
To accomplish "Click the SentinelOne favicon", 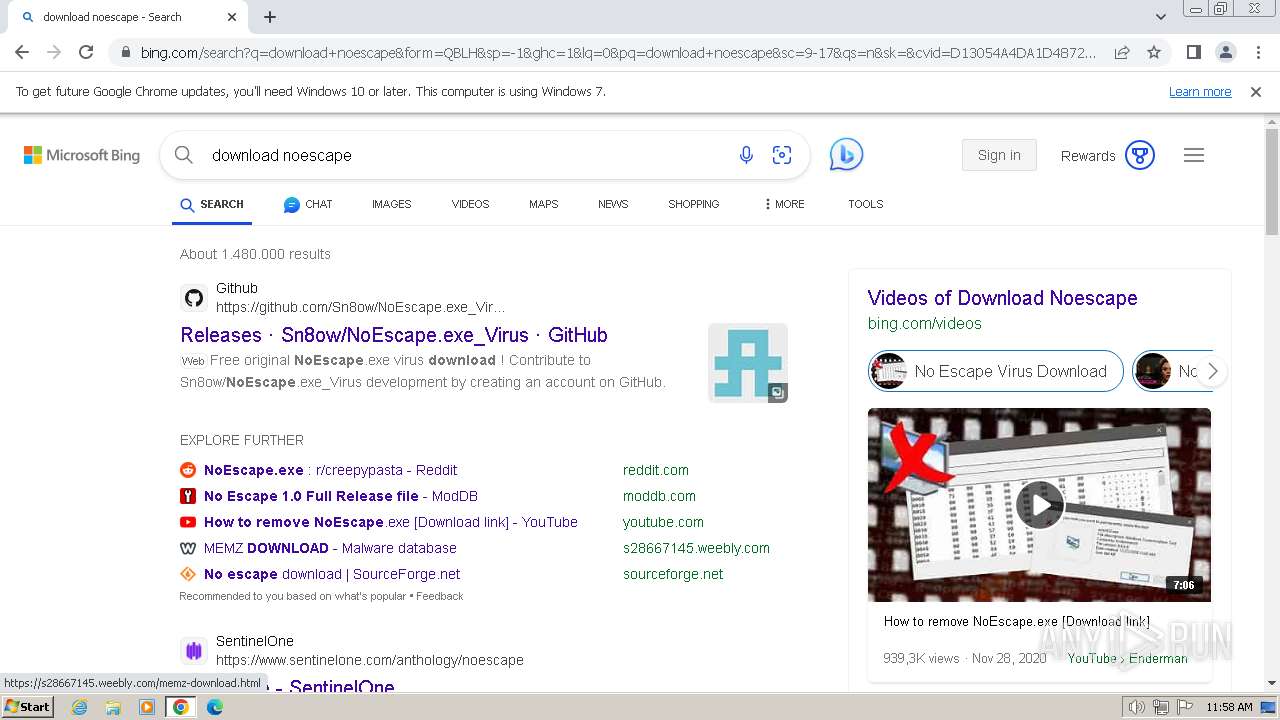I will 194,651.
